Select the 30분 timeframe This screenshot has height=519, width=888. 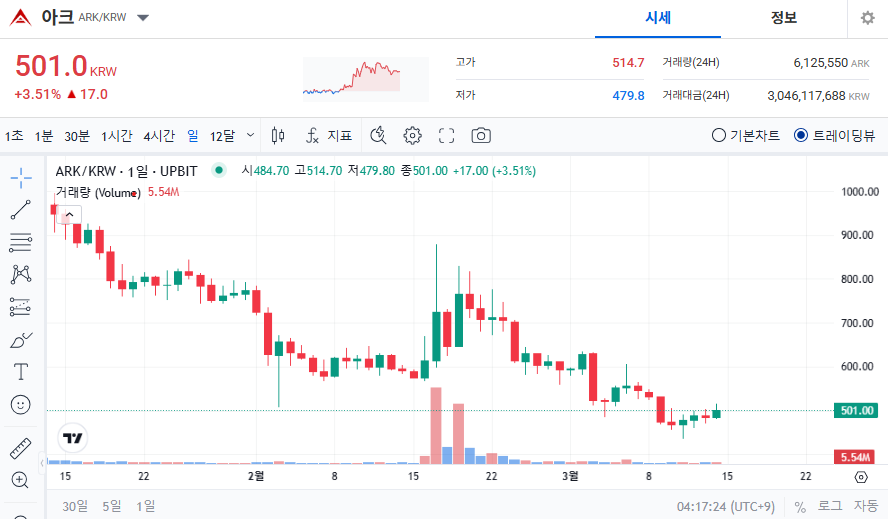[77, 136]
